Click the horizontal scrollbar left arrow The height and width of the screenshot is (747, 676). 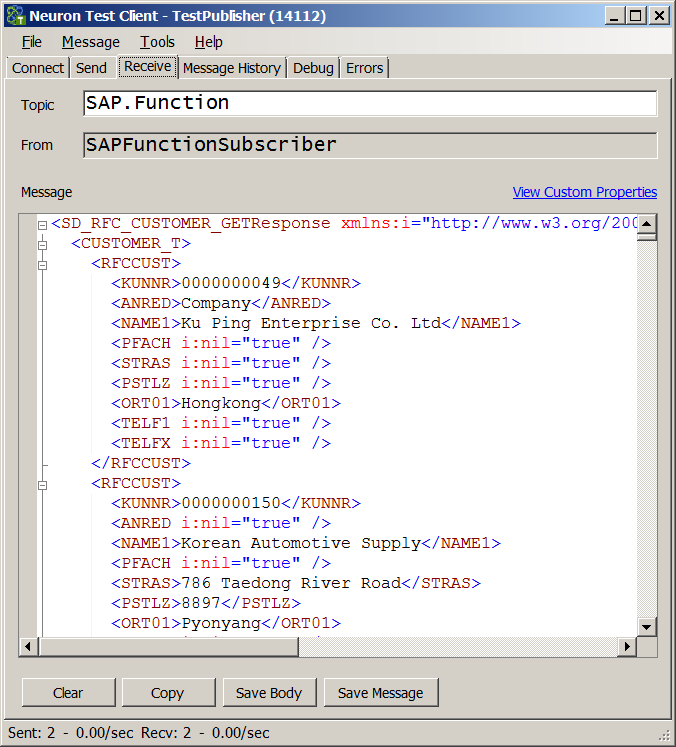pos(28,646)
